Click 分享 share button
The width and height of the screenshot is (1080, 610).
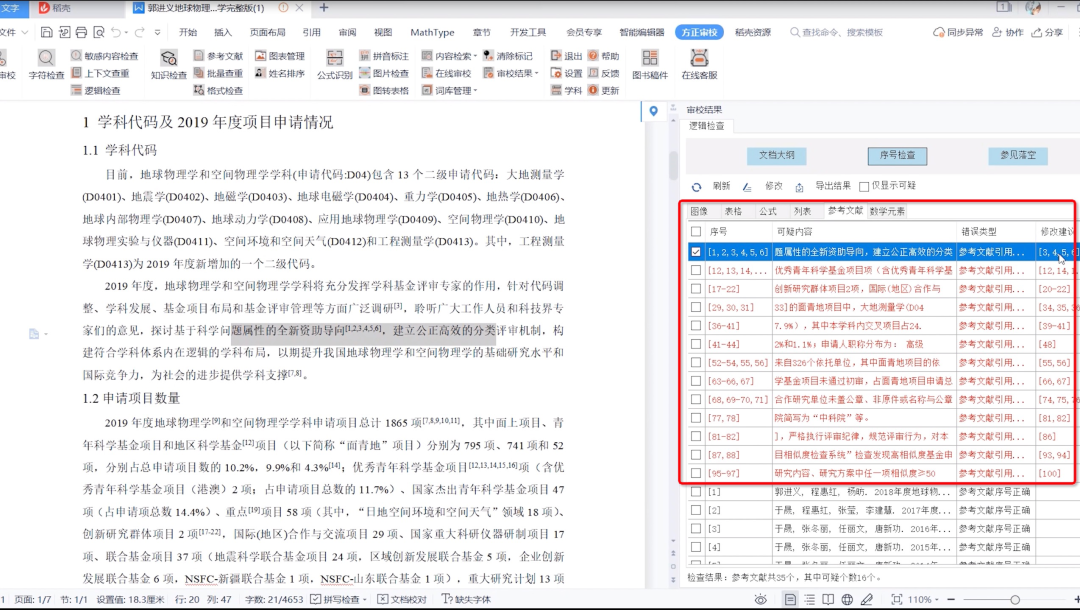[x=1047, y=32]
